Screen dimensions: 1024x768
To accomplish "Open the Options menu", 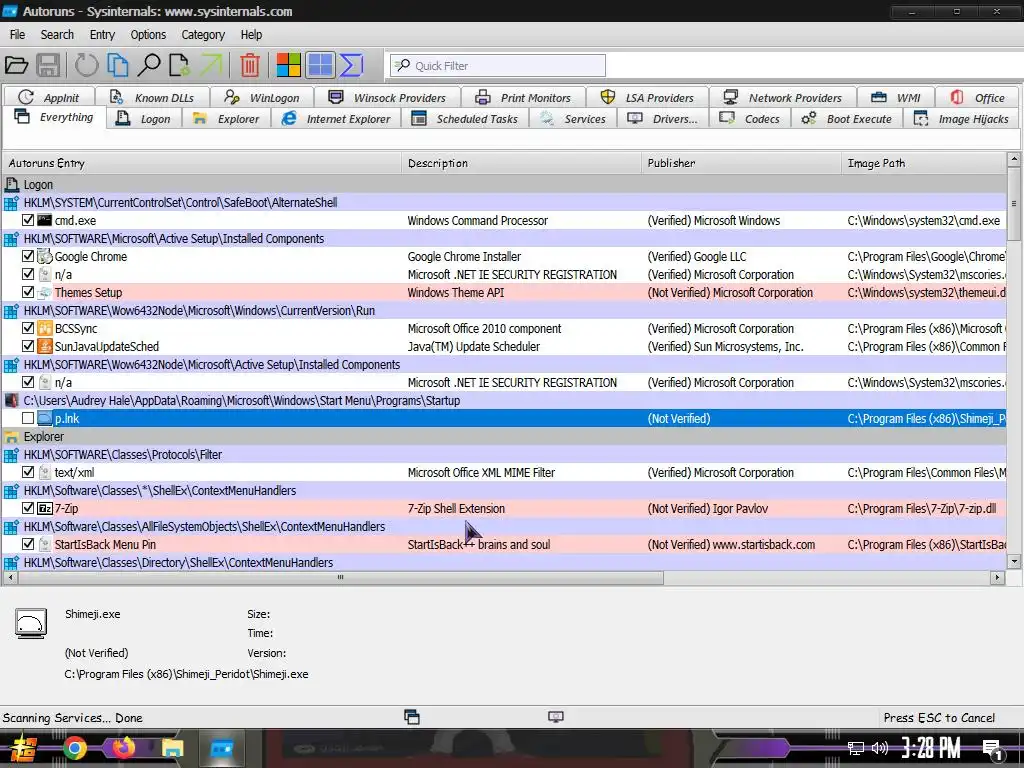I will (x=148, y=35).
